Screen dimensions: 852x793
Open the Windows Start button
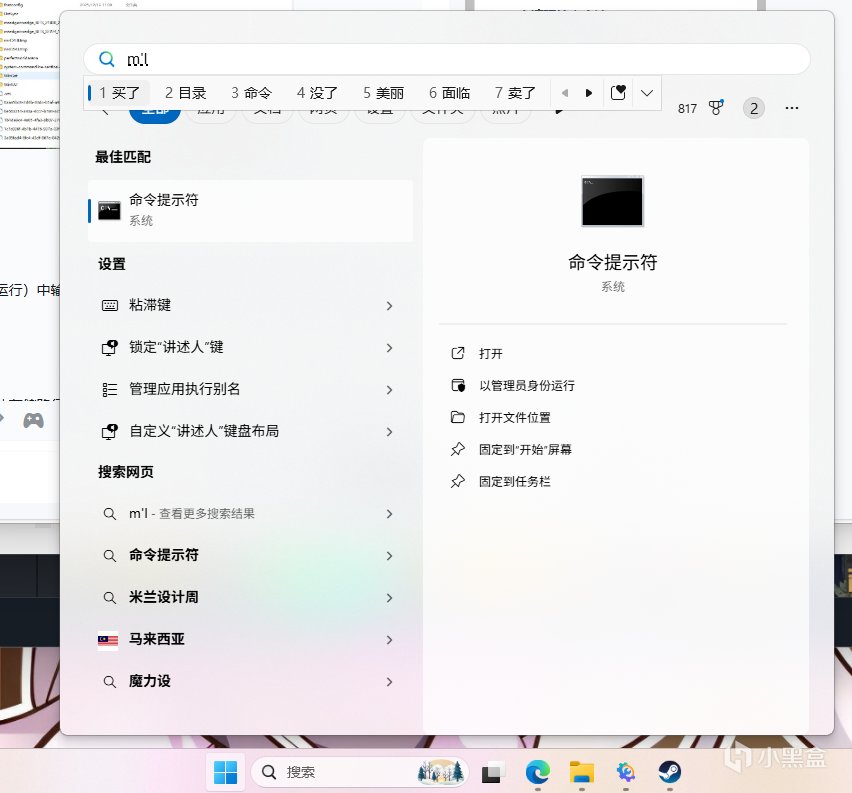point(225,772)
